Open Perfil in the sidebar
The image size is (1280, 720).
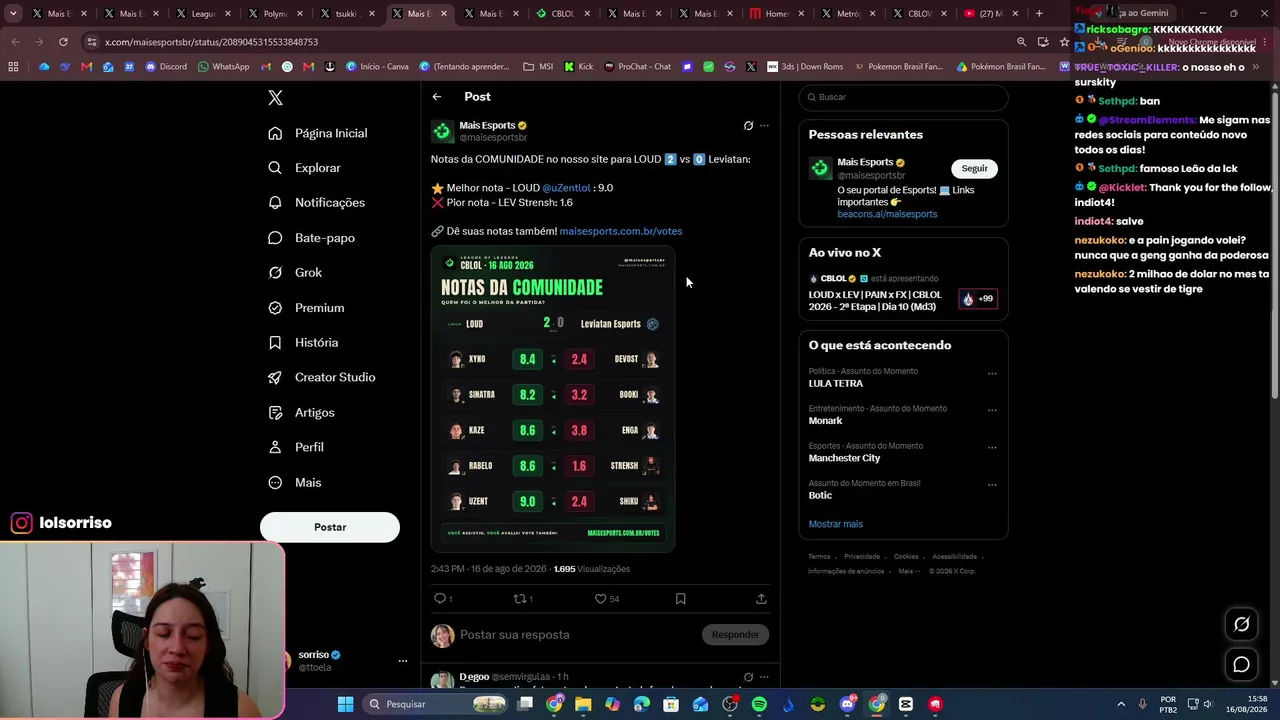296,447
